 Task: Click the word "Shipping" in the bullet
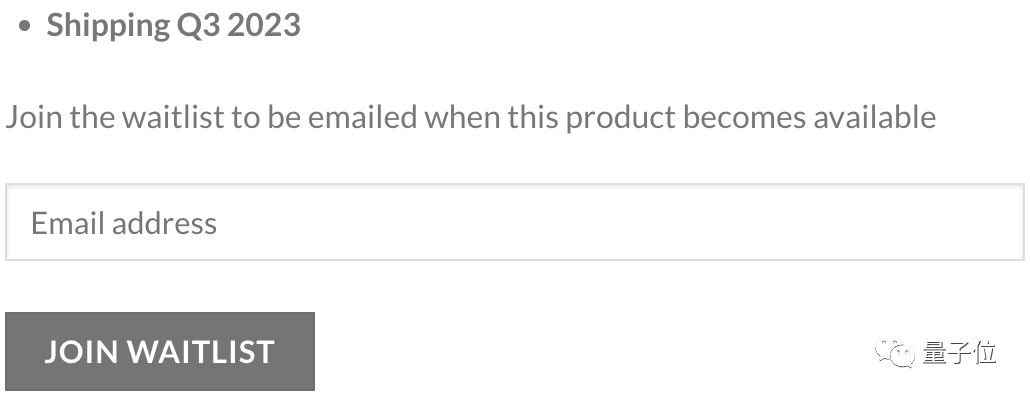pyautogui.click(x=108, y=26)
